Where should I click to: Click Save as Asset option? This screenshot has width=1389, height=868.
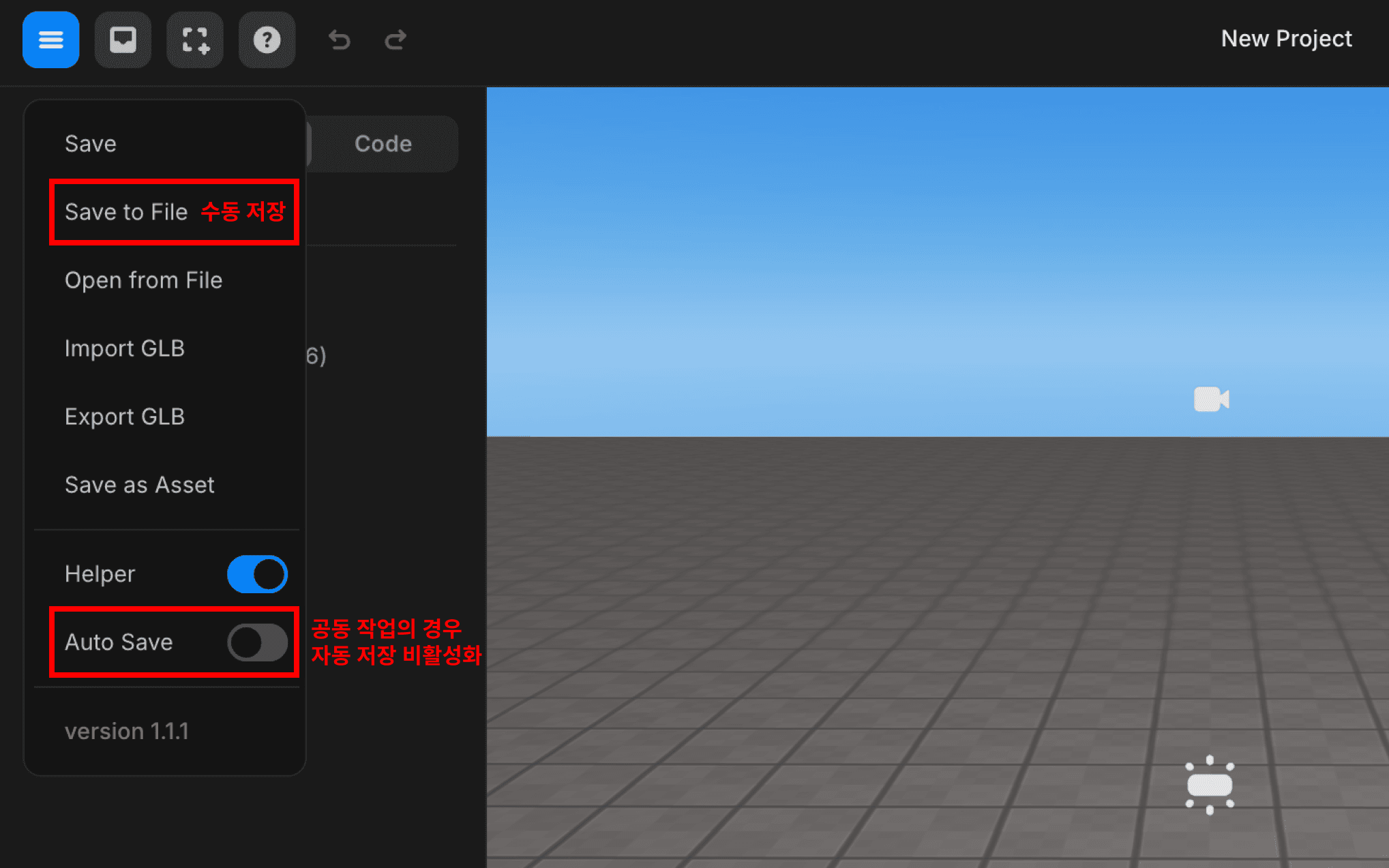coord(139,484)
